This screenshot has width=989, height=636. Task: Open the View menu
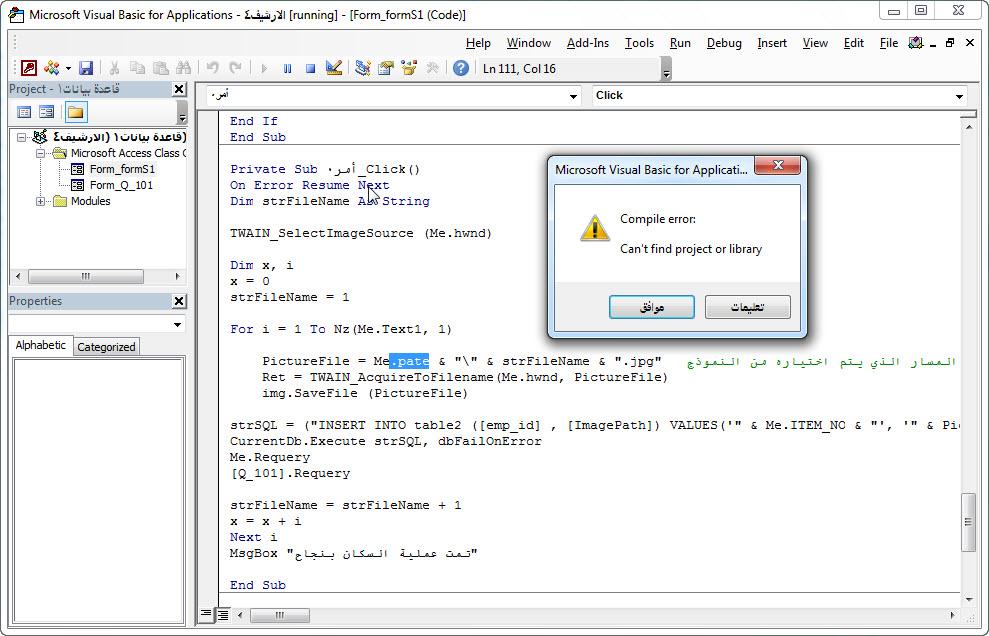815,43
